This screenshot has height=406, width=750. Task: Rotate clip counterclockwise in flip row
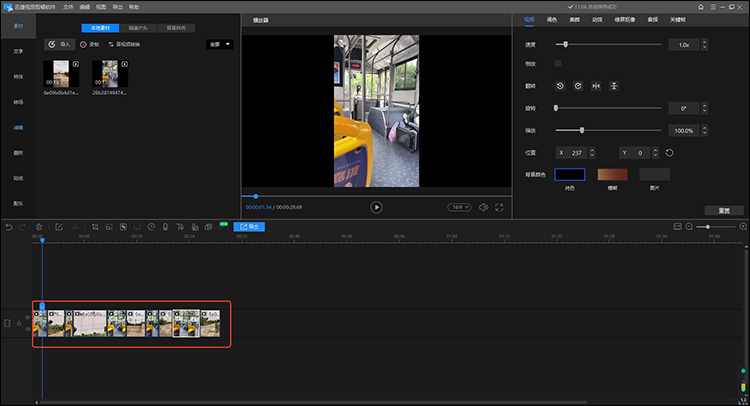click(x=560, y=86)
